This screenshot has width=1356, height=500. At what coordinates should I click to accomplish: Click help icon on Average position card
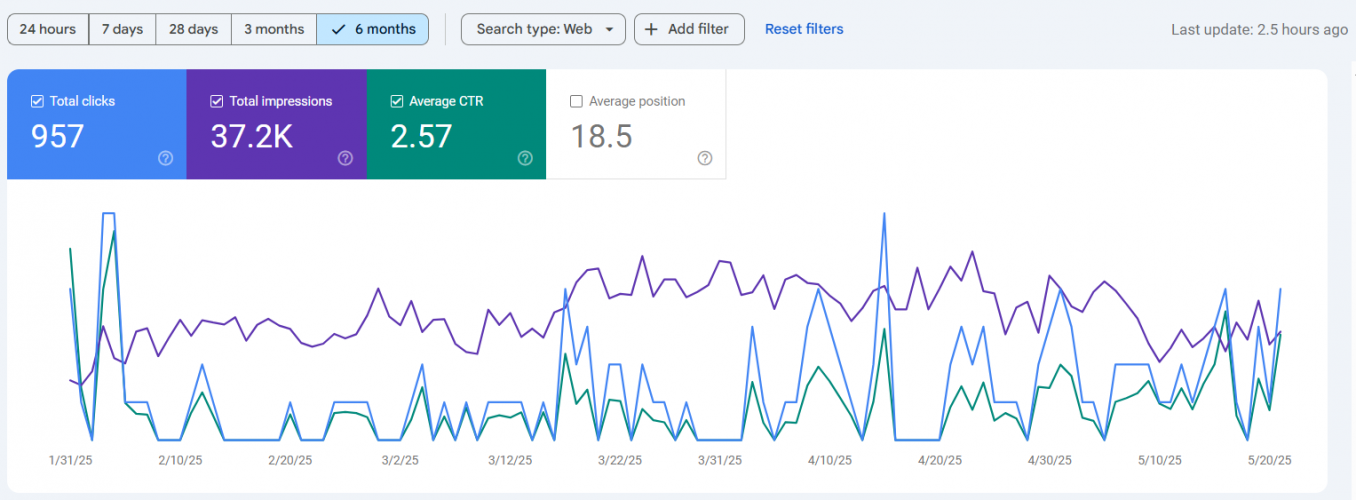[x=705, y=158]
